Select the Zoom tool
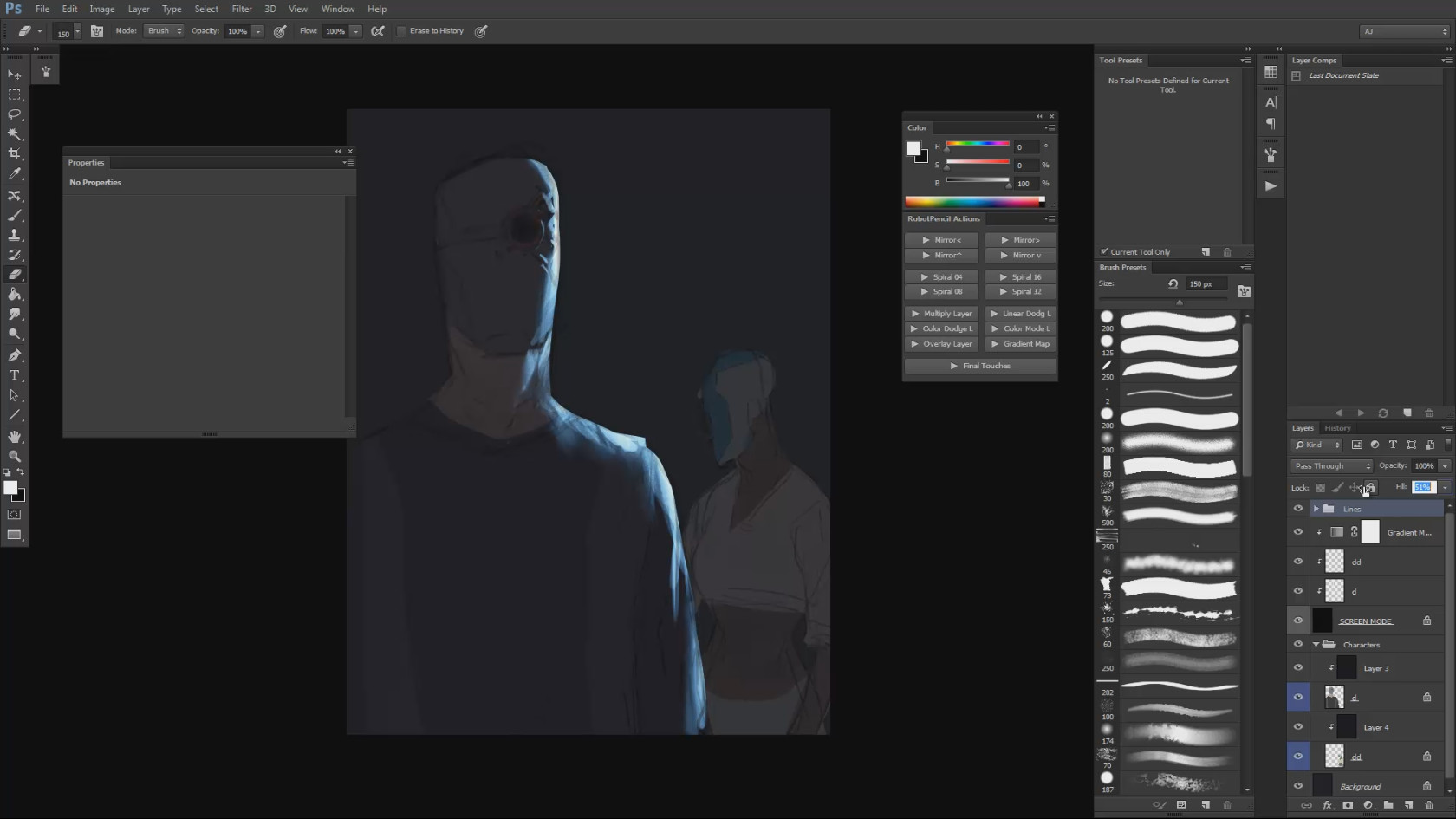This screenshot has width=1456, height=819. (x=15, y=456)
